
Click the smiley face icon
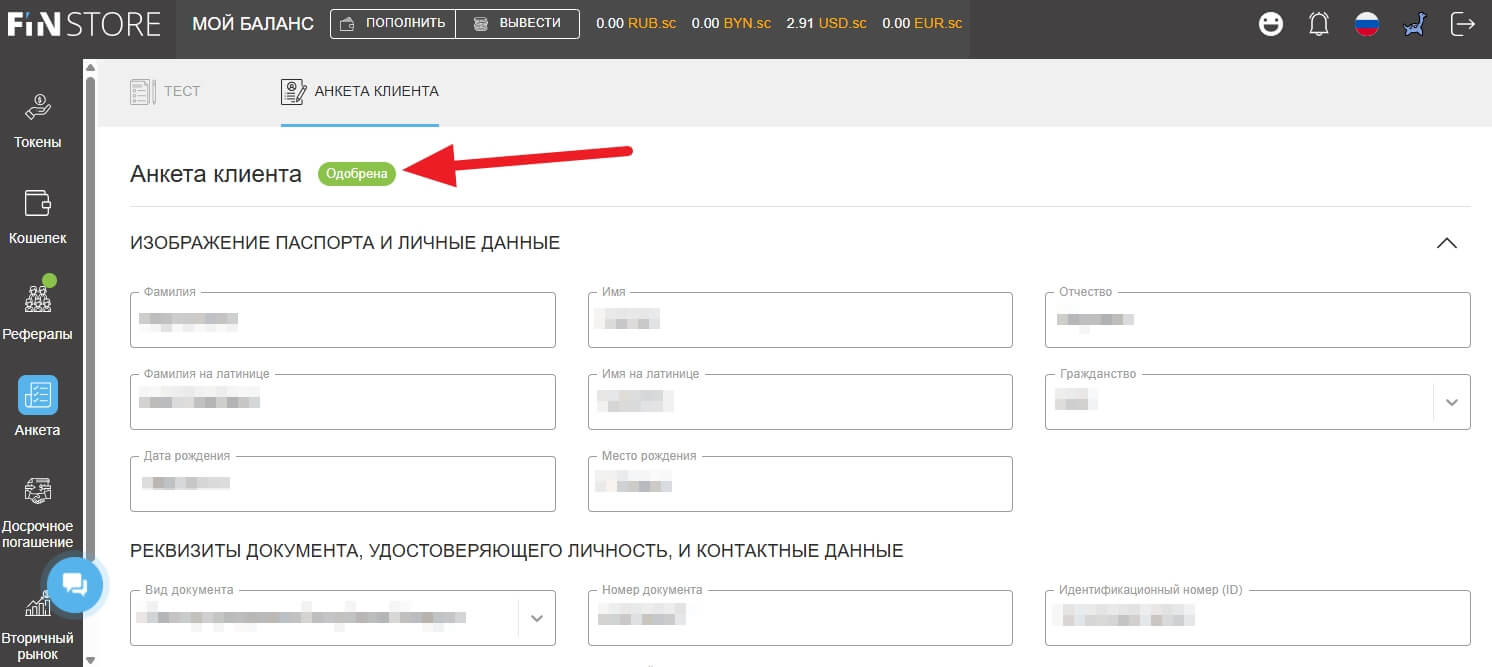point(1271,24)
